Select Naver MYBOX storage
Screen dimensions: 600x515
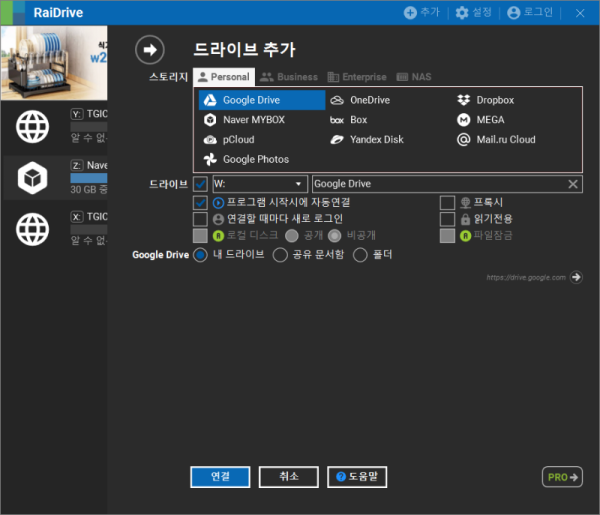[244, 120]
